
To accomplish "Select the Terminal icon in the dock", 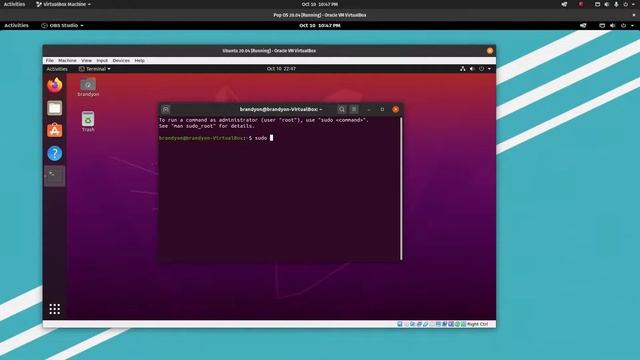I will click(55, 176).
